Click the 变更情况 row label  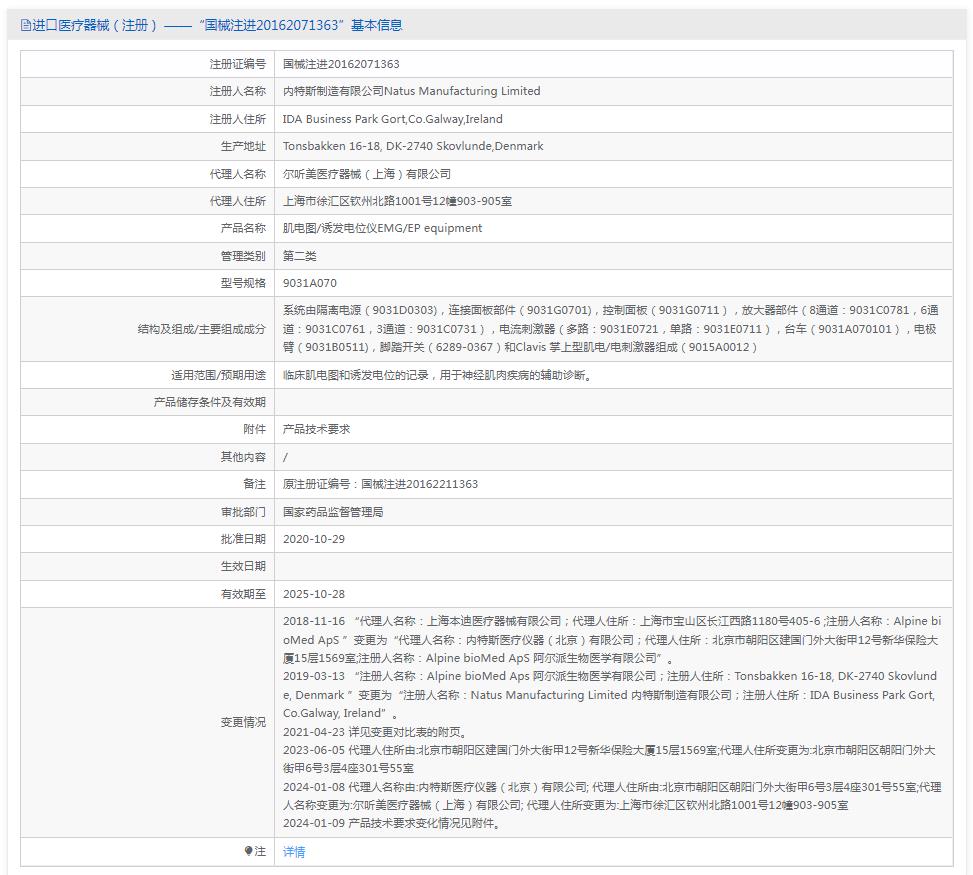tap(243, 722)
